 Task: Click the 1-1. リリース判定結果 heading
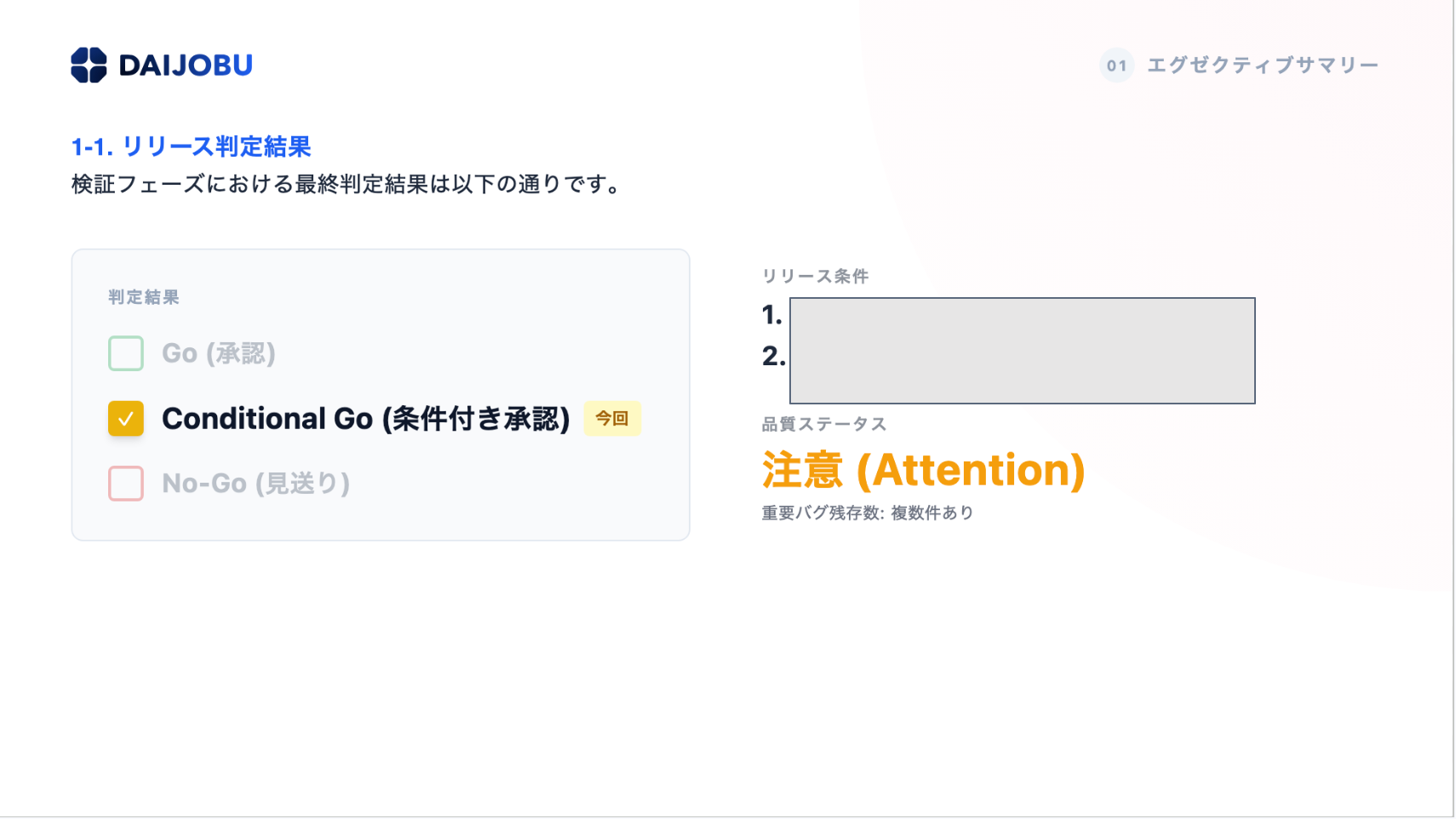point(191,146)
